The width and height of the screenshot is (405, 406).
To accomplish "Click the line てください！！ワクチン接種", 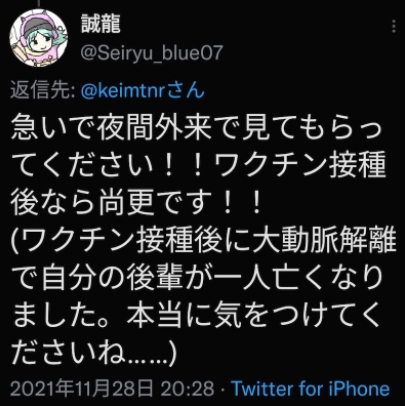I will [x=199, y=165].
